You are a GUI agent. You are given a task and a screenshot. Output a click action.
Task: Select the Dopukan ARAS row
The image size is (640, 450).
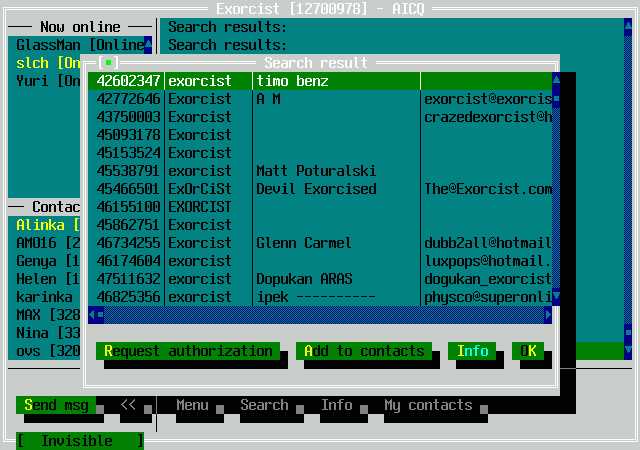pyautogui.click(x=320, y=279)
